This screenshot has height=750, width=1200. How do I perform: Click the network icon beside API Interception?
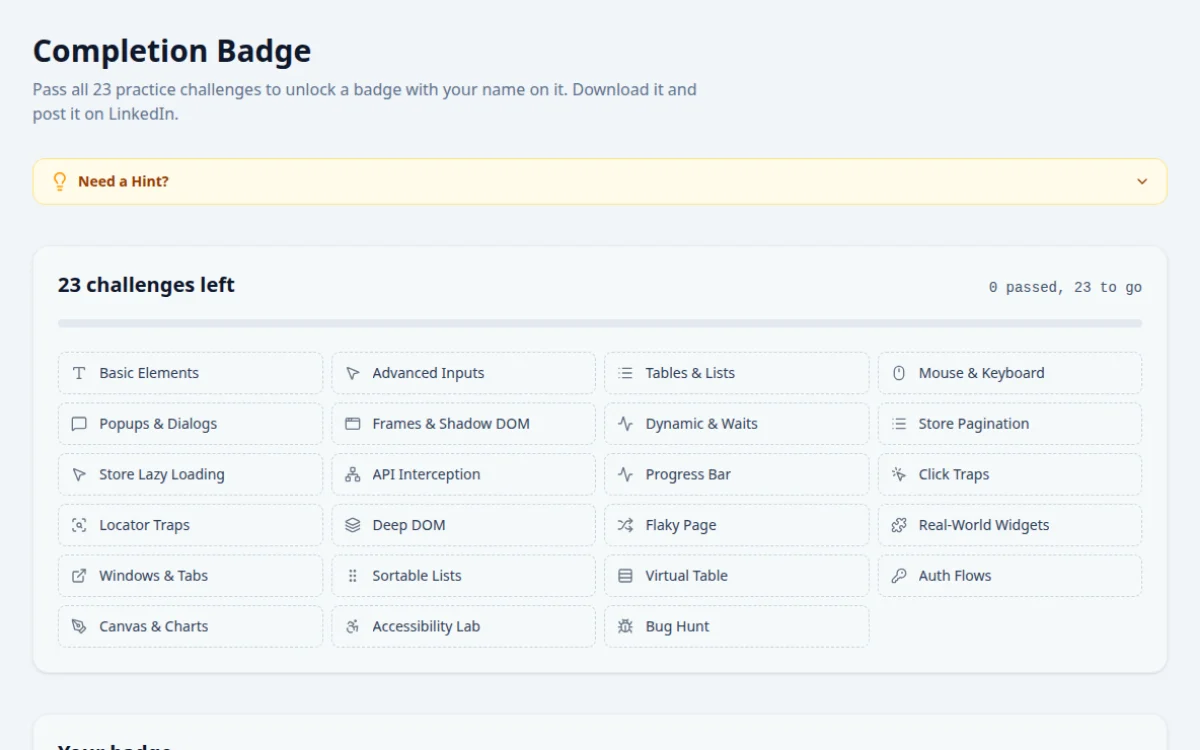pyautogui.click(x=352, y=474)
